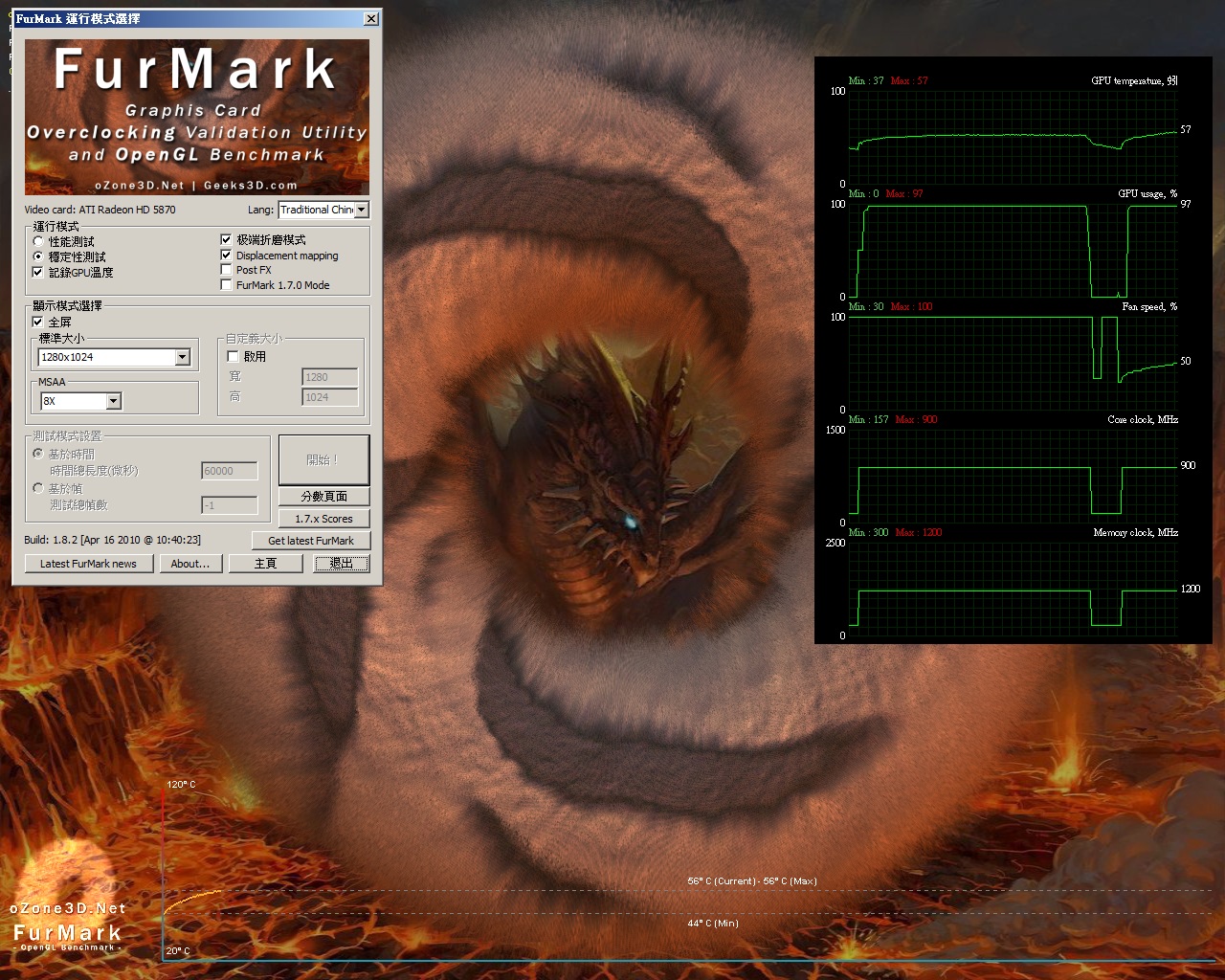Click the 主頁 homepage button
Image resolution: width=1225 pixels, height=980 pixels.
266,564
